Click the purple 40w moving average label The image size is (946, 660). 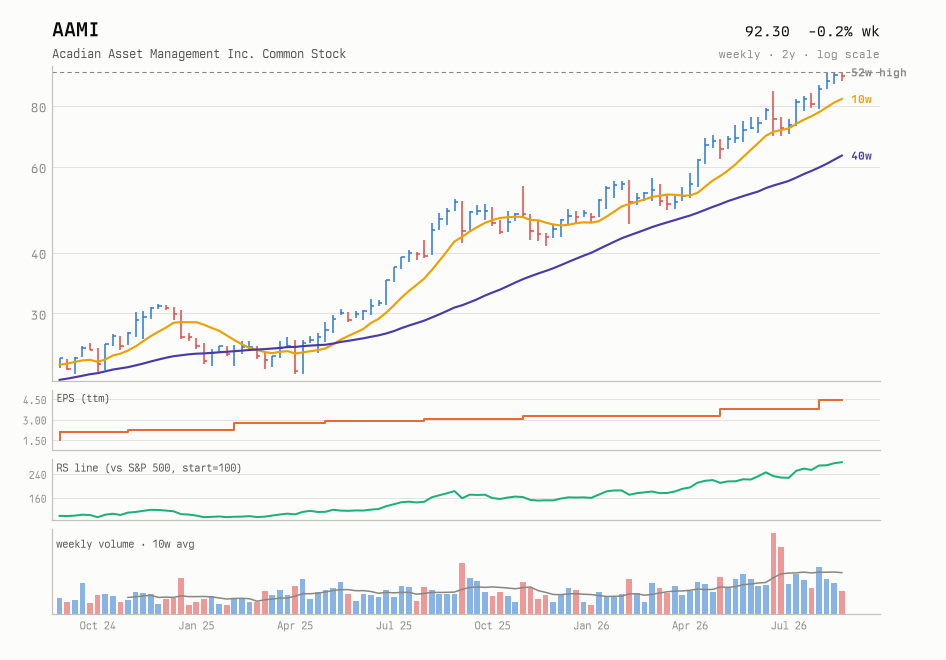(x=862, y=156)
